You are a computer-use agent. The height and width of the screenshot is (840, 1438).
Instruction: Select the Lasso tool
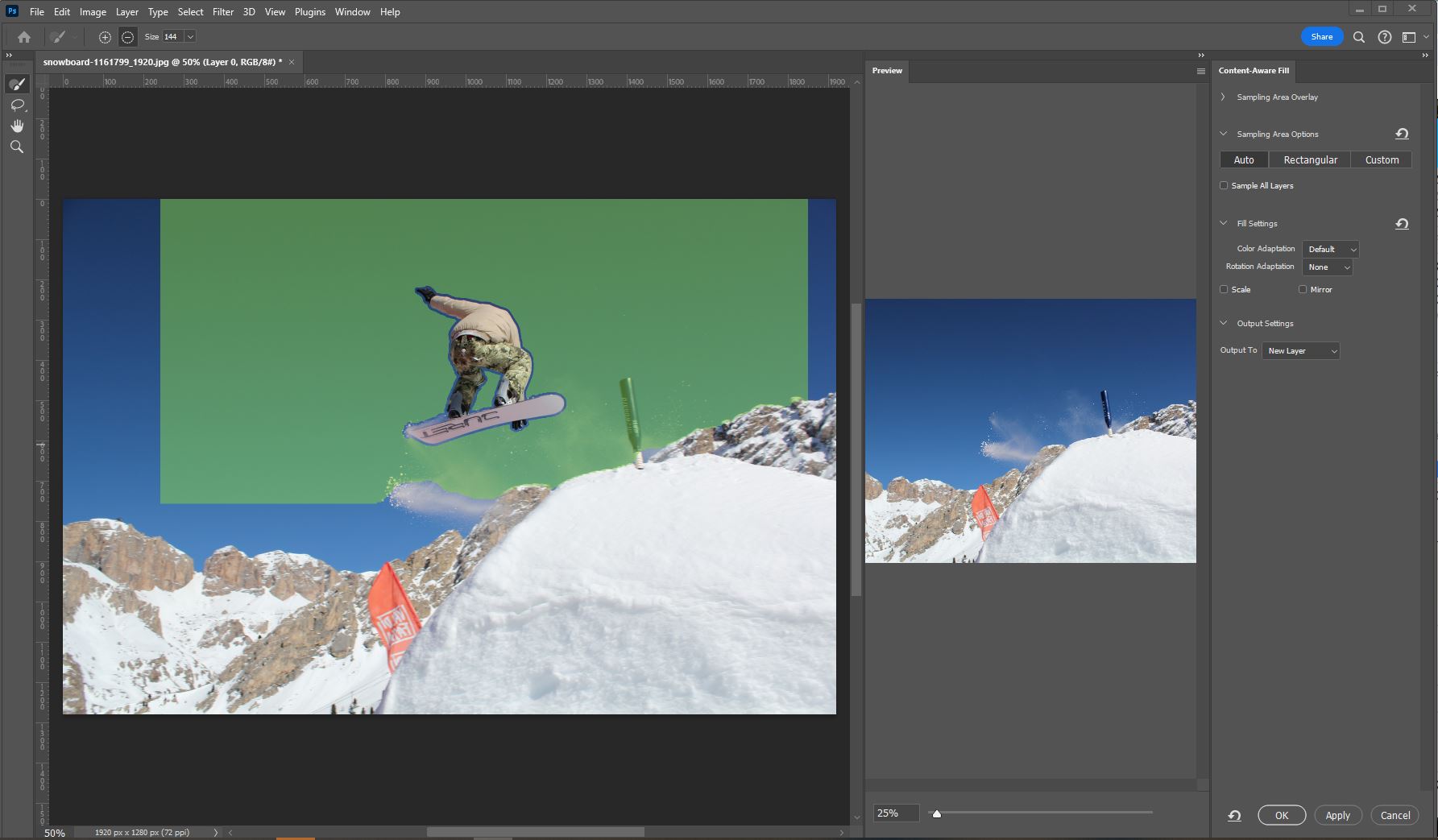(17, 106)
